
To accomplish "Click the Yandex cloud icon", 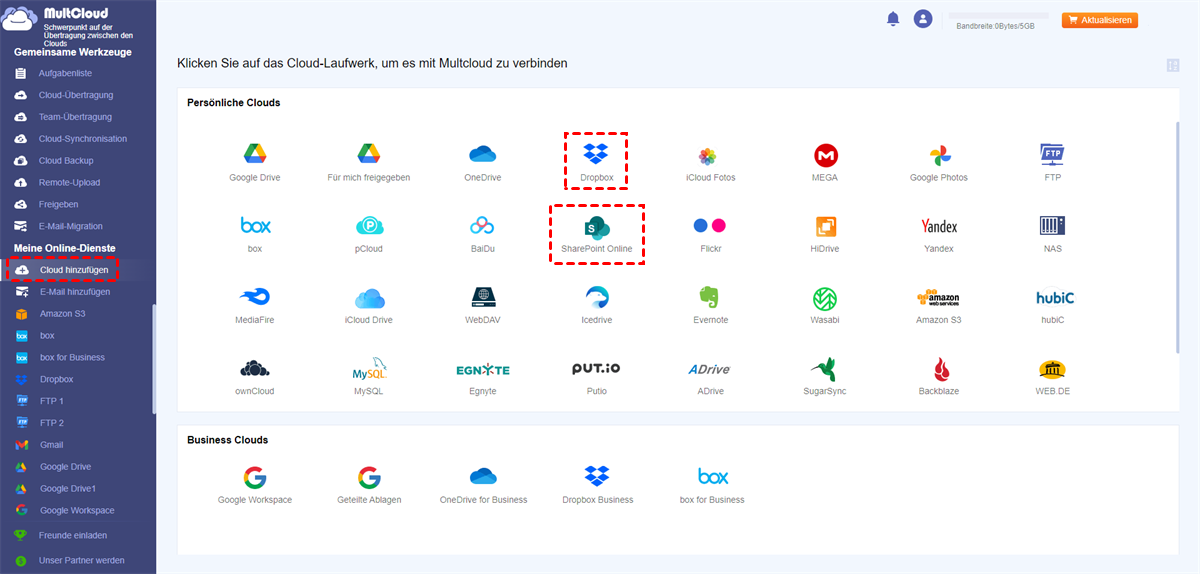I will pyautogui.click(x=939, y=226).
